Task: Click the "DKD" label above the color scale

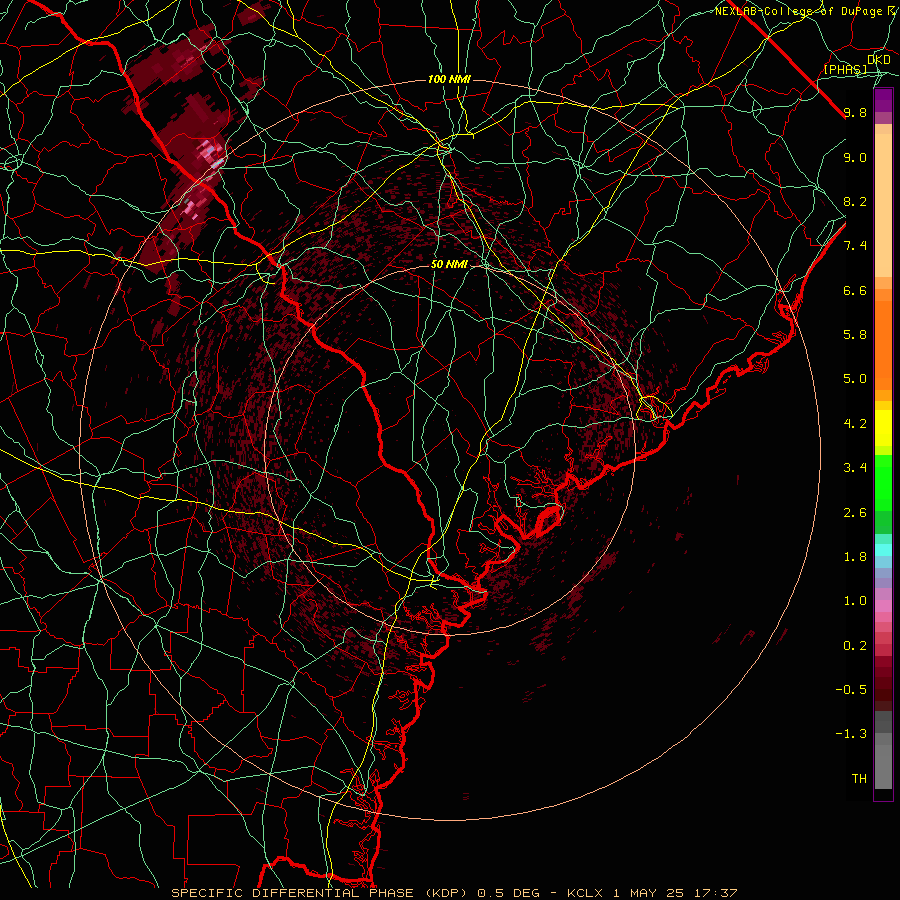Action: (x=879, y=60)
